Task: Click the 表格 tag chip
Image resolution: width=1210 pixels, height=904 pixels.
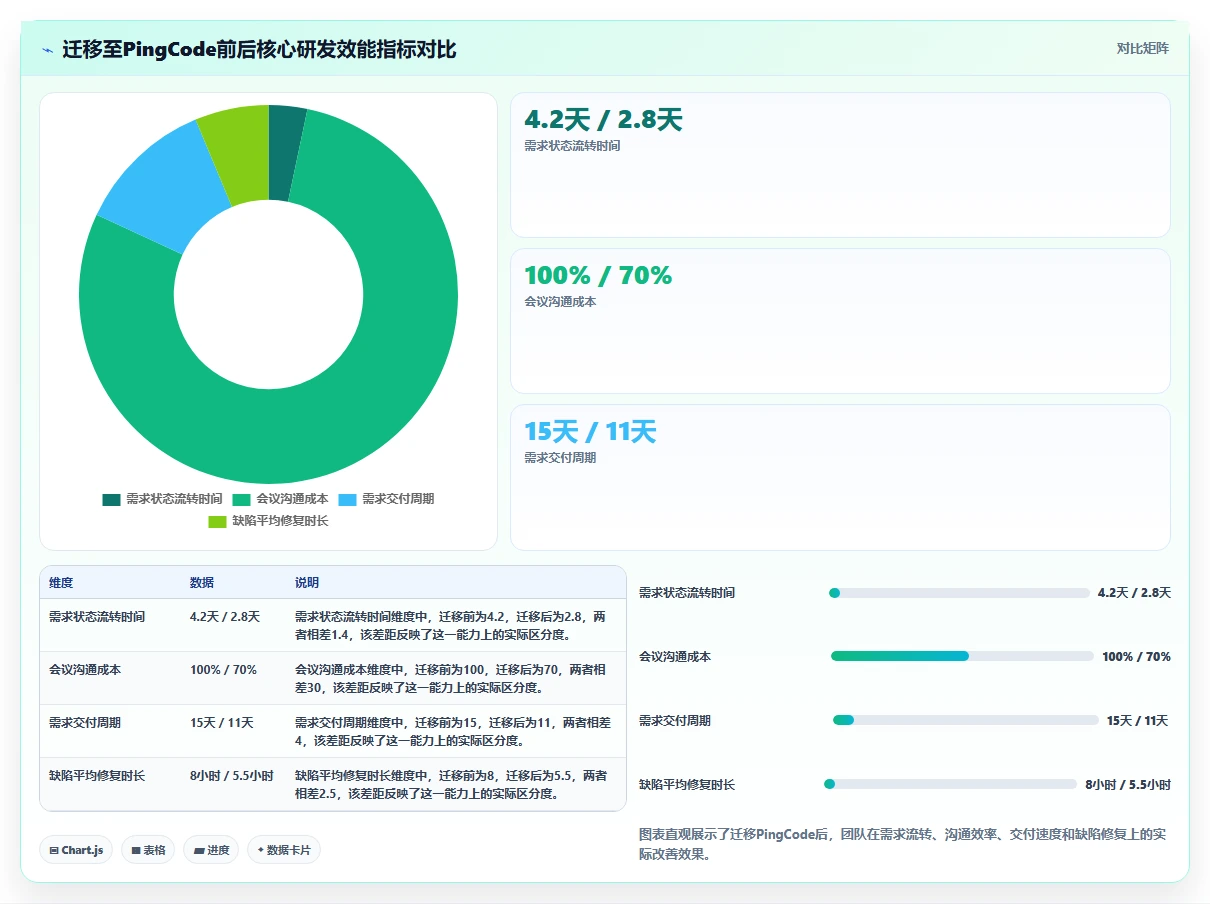Action: pyautogui.click(x=148, y=850)
